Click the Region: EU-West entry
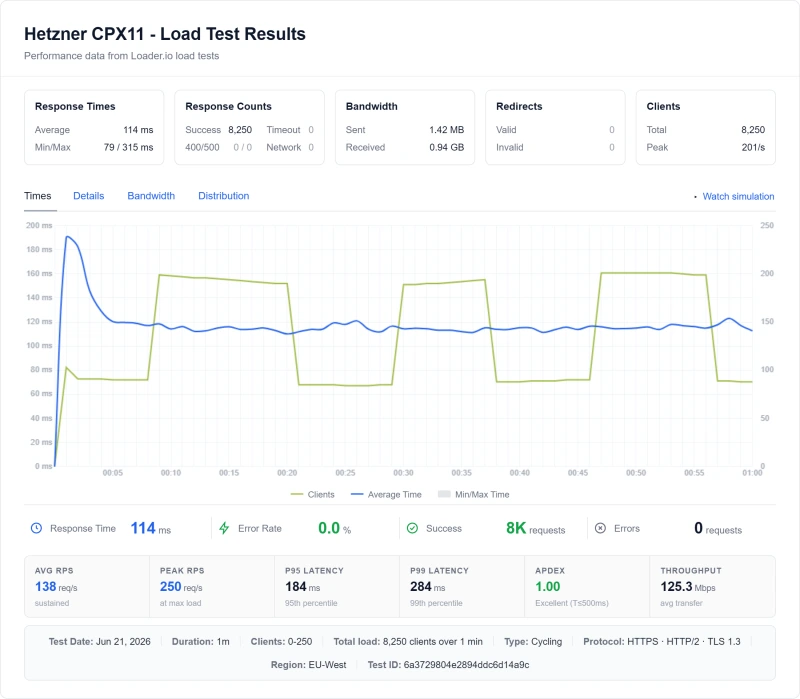 point(308,665)
